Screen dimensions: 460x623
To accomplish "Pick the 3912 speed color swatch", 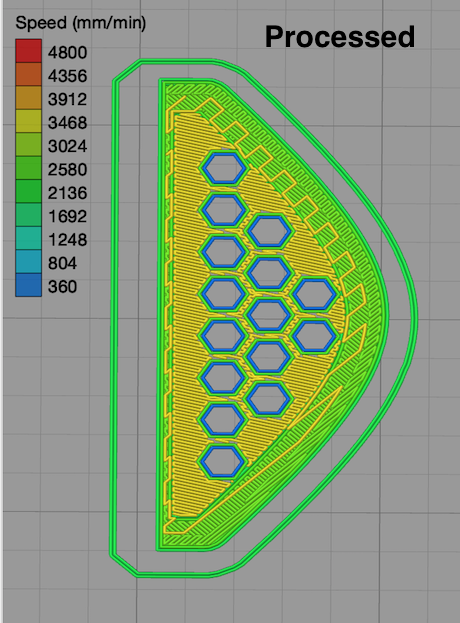I will (29, 98).
